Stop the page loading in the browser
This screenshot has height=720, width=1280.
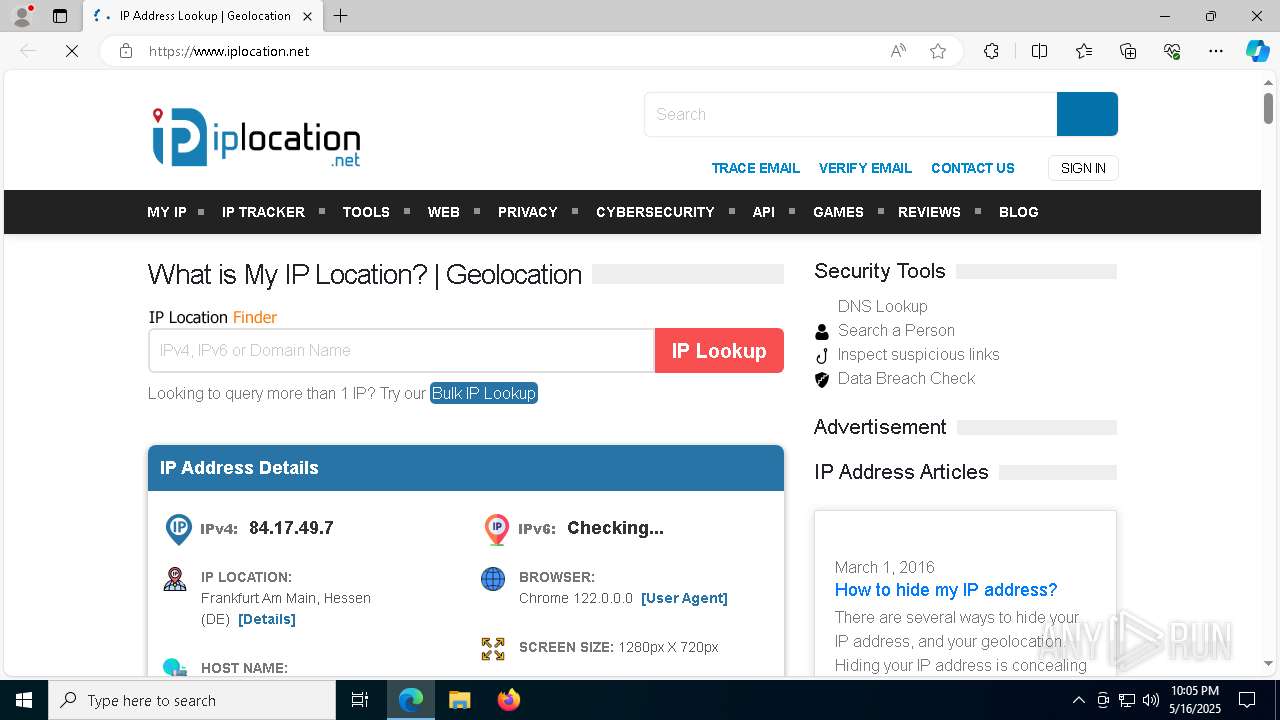(x=72, y=51)
